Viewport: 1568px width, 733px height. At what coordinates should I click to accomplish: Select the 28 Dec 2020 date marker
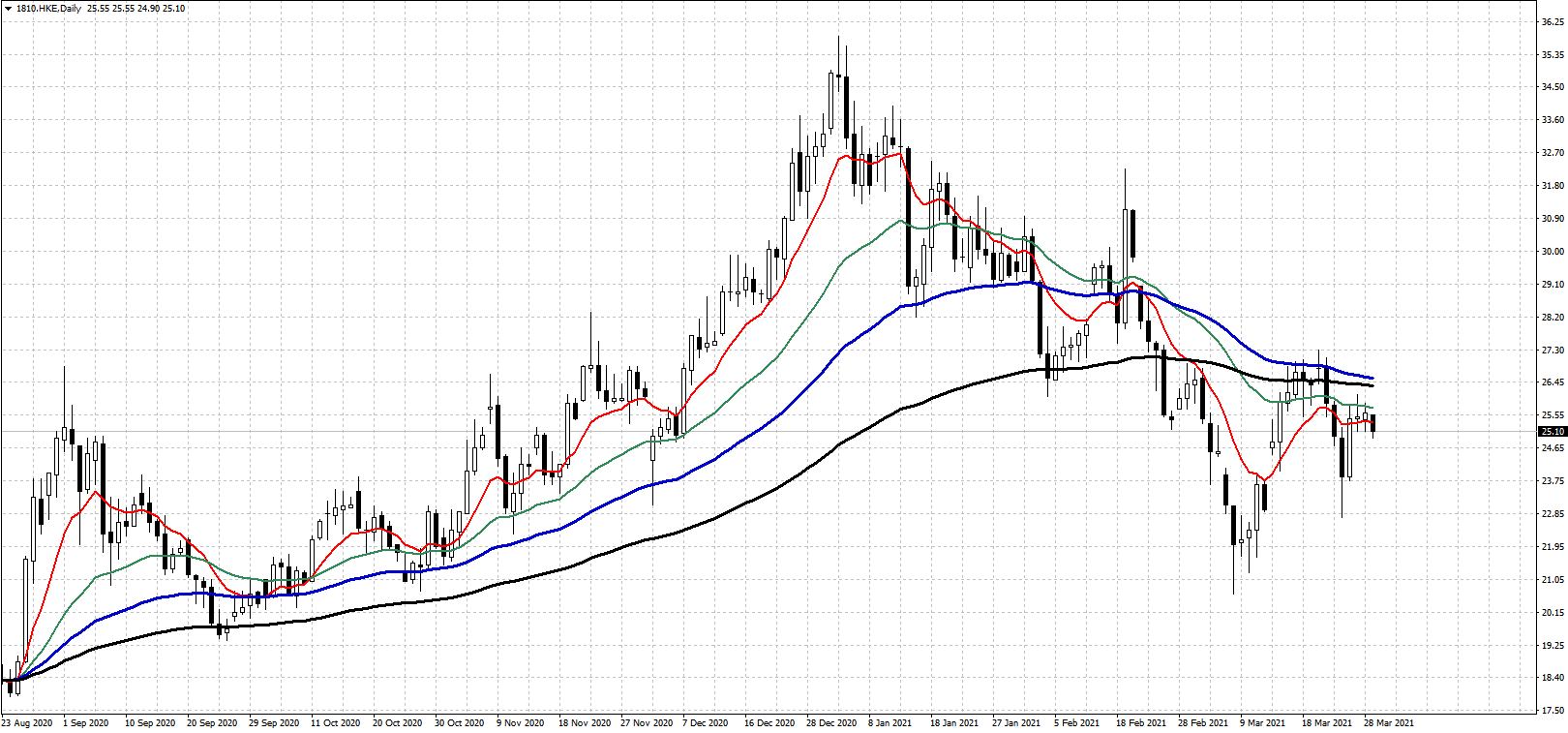pyautogui.click(x=831, y=723)
